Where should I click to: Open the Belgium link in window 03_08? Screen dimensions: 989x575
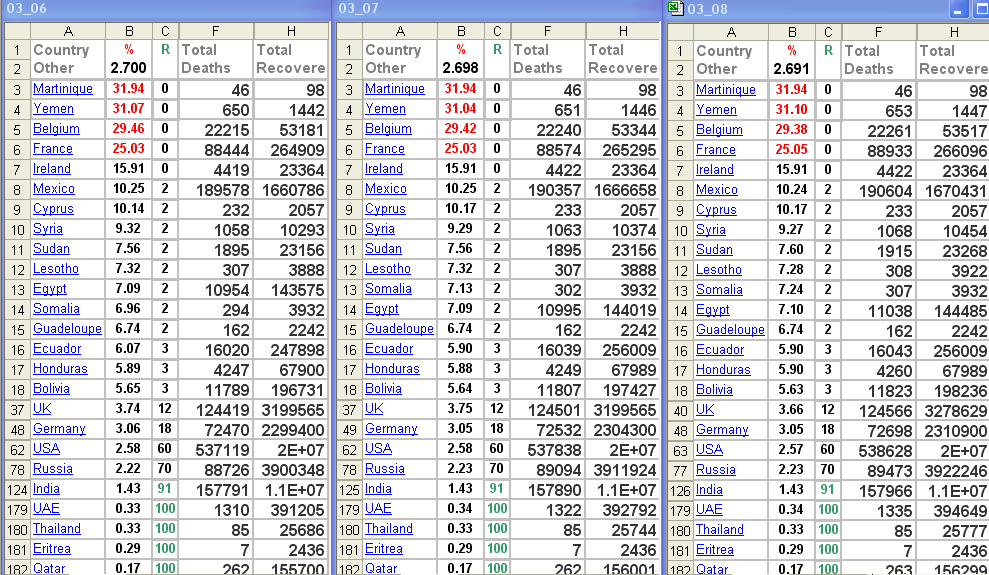719,130
